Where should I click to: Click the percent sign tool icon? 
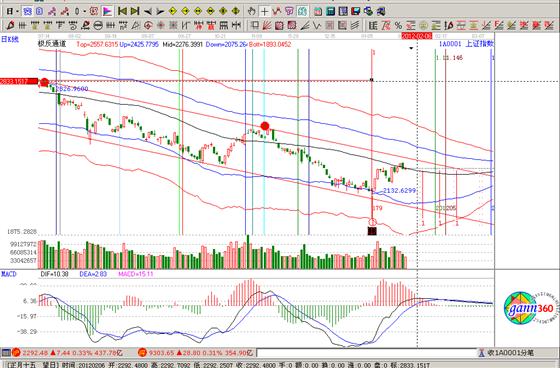(398, 25)
